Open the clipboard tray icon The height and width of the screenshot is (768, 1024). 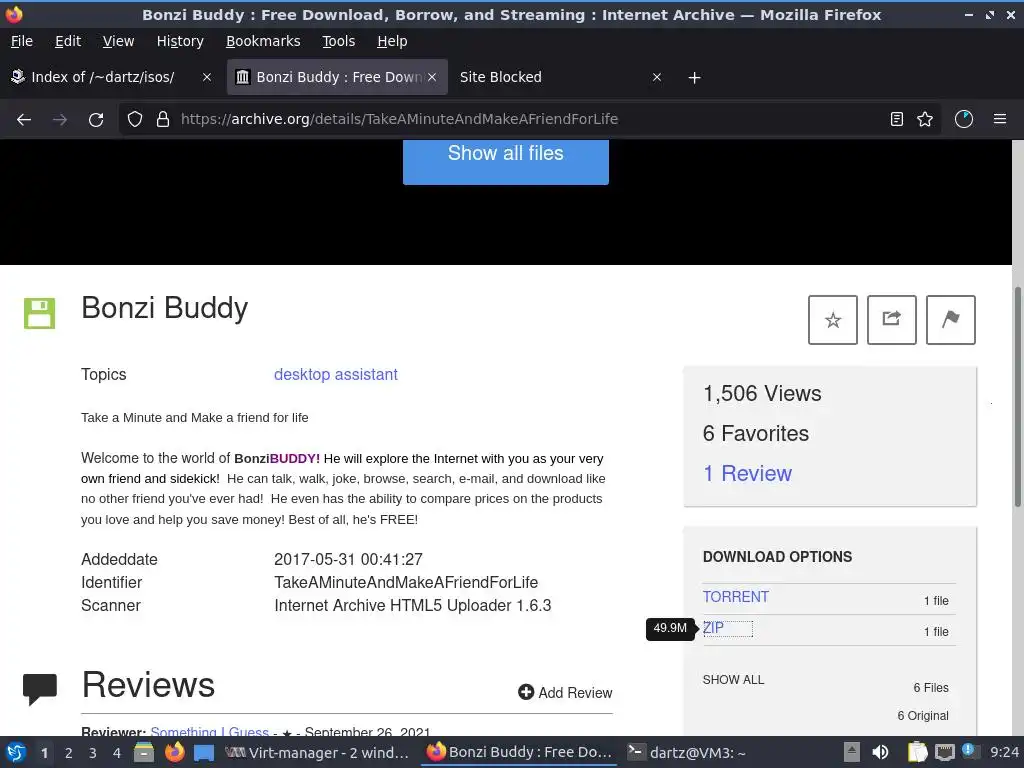tap(918, 752)
